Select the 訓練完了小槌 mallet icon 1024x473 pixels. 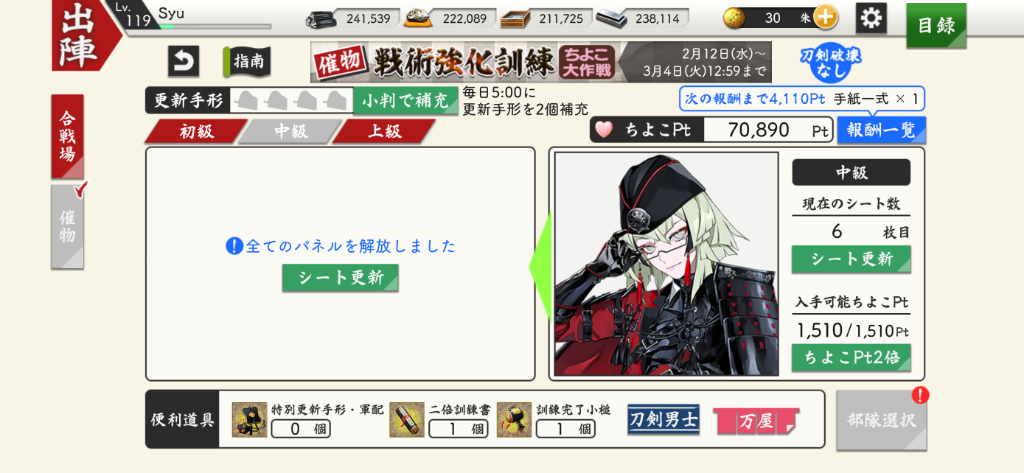pos(514,419)
